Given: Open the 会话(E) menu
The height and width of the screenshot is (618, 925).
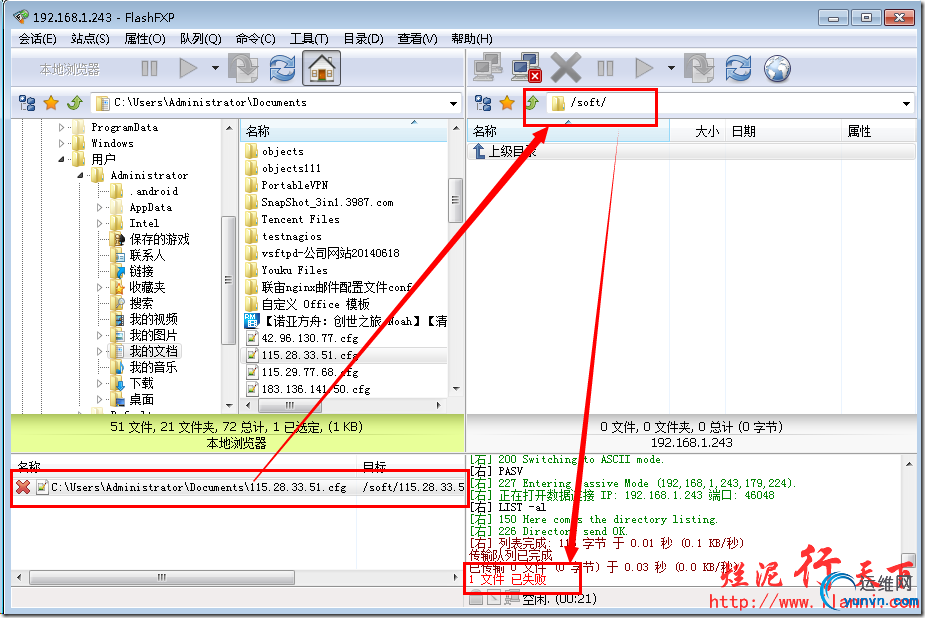Looking at the screenshot, I should [37, 39].
